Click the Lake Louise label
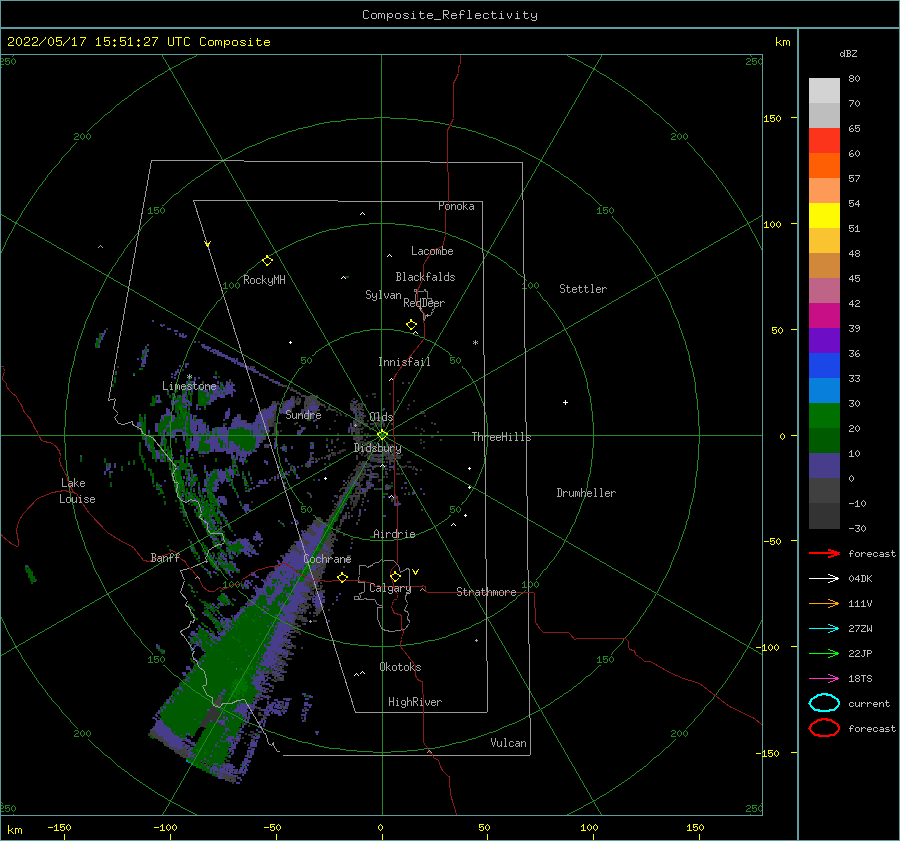Screen dimensions: 900x841 click(77, 491)
